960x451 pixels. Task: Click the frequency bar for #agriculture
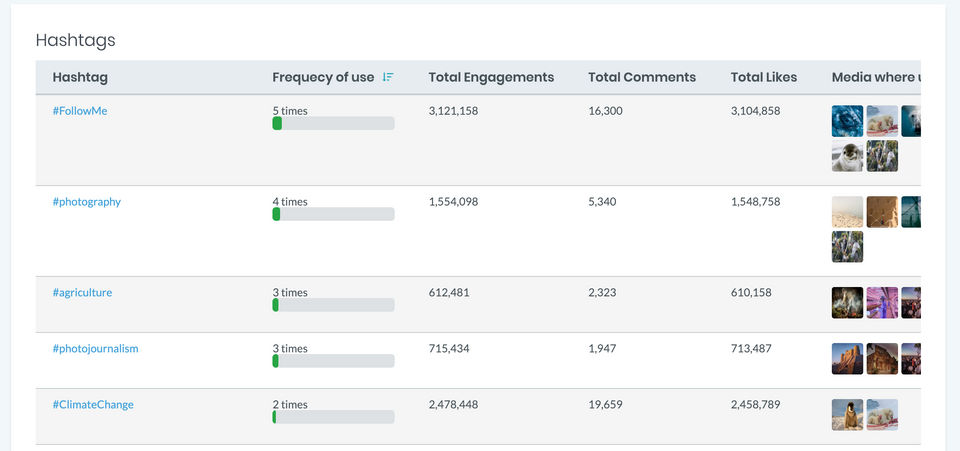(333, 305)
